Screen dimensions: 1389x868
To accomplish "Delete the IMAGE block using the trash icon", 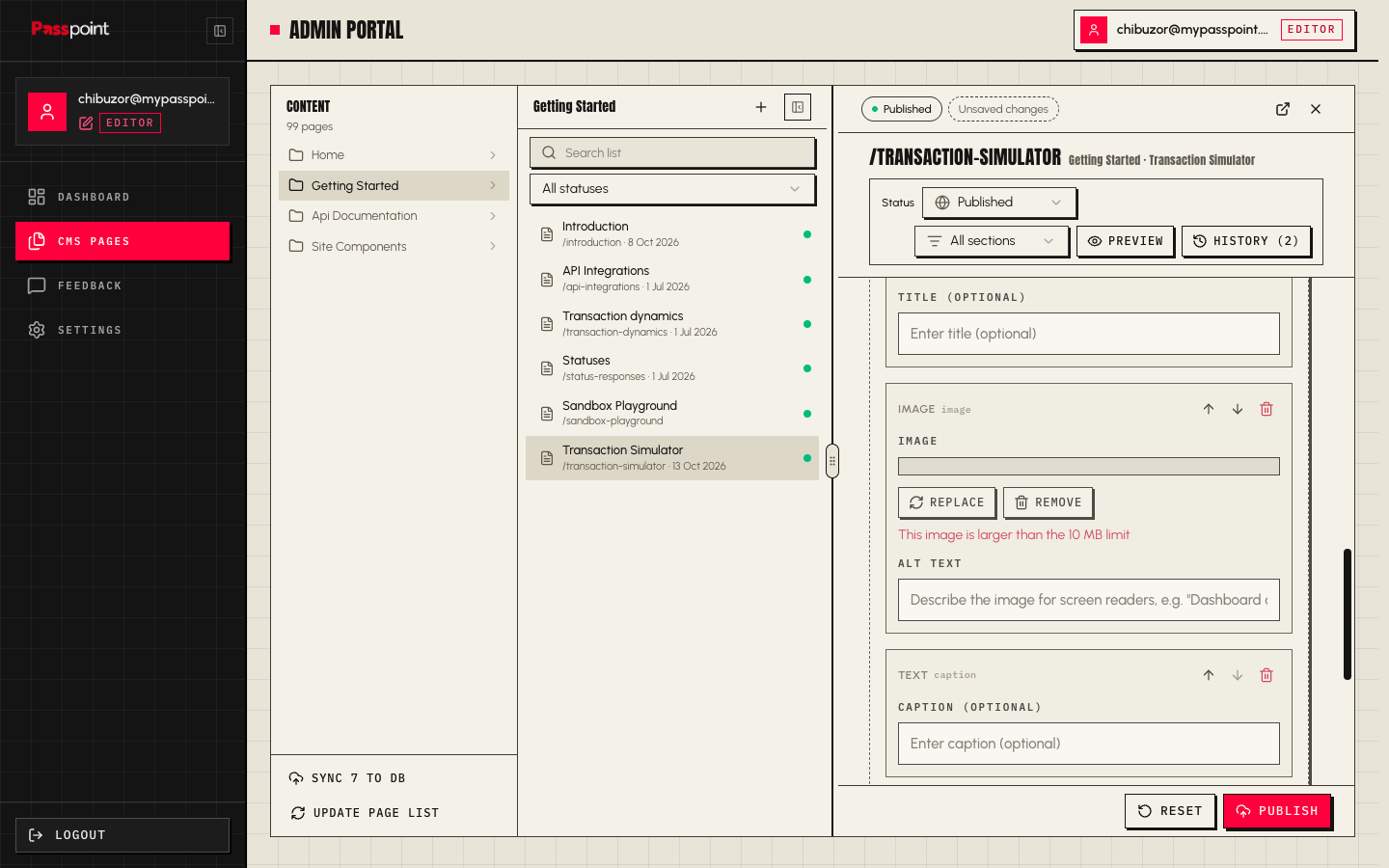I will 1266,409.
